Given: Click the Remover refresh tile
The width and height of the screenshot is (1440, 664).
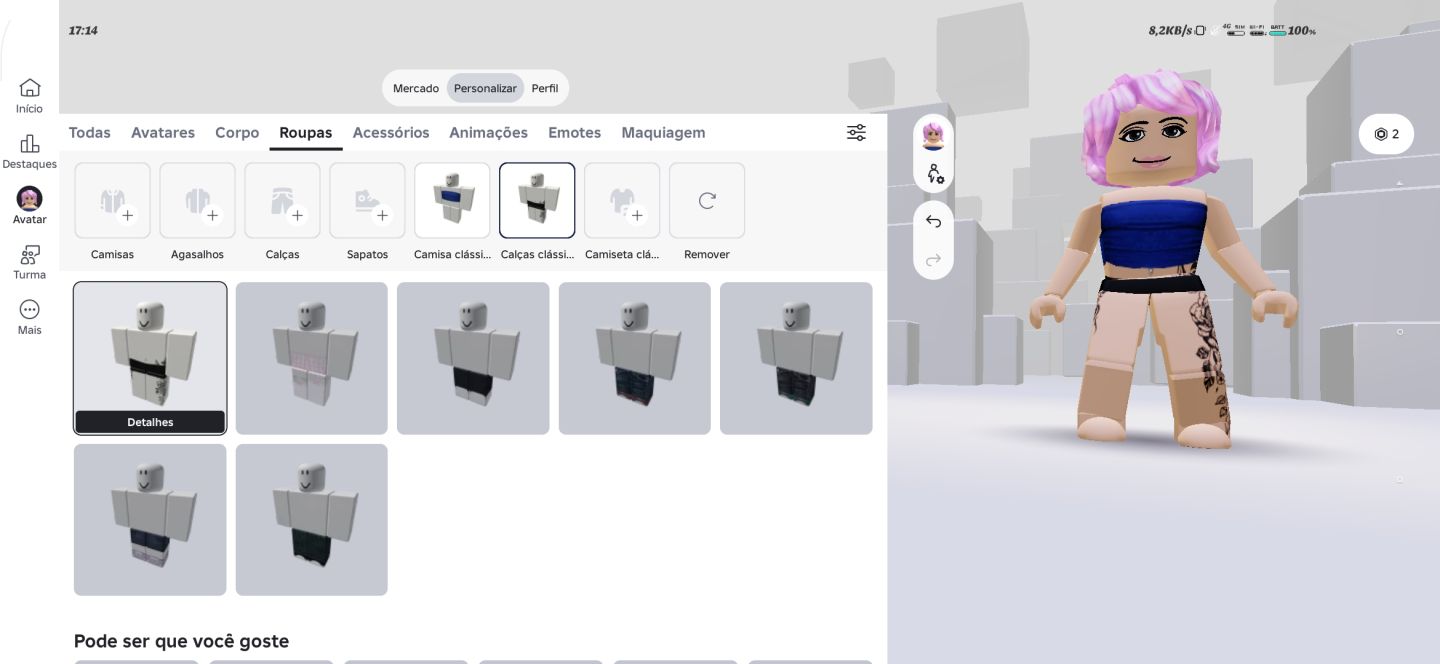Looking at the screenshot, I should point(707,201).
